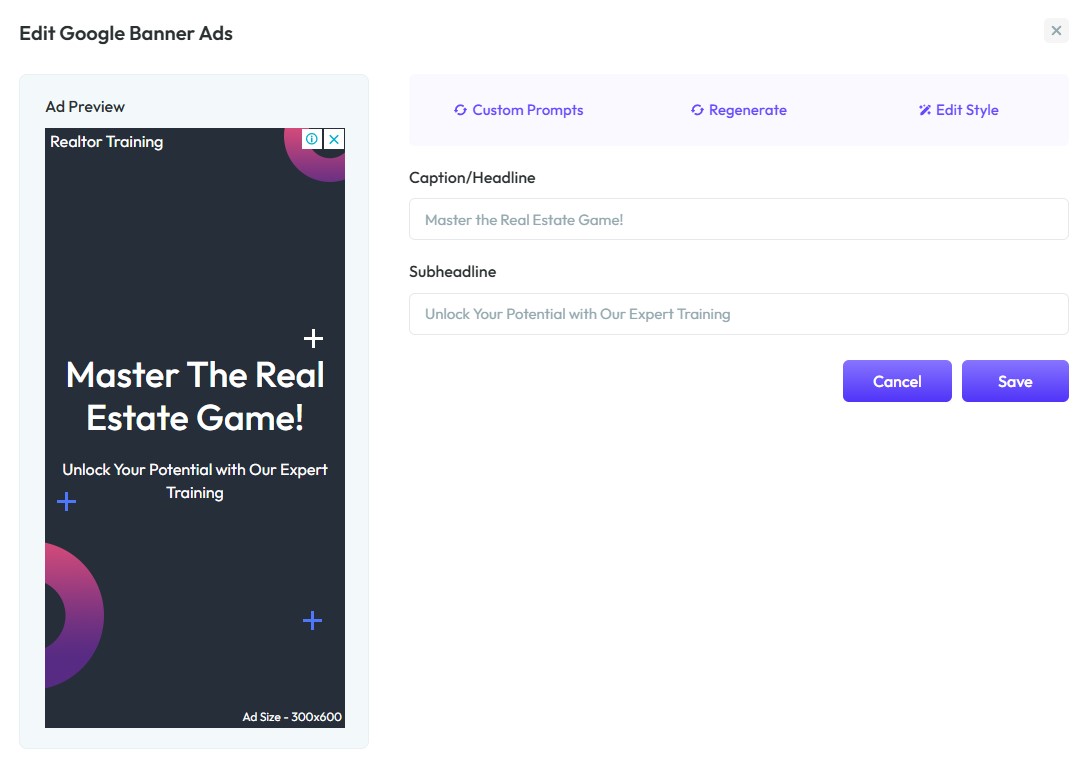Save the banner ad changes

coord(1015,381)
